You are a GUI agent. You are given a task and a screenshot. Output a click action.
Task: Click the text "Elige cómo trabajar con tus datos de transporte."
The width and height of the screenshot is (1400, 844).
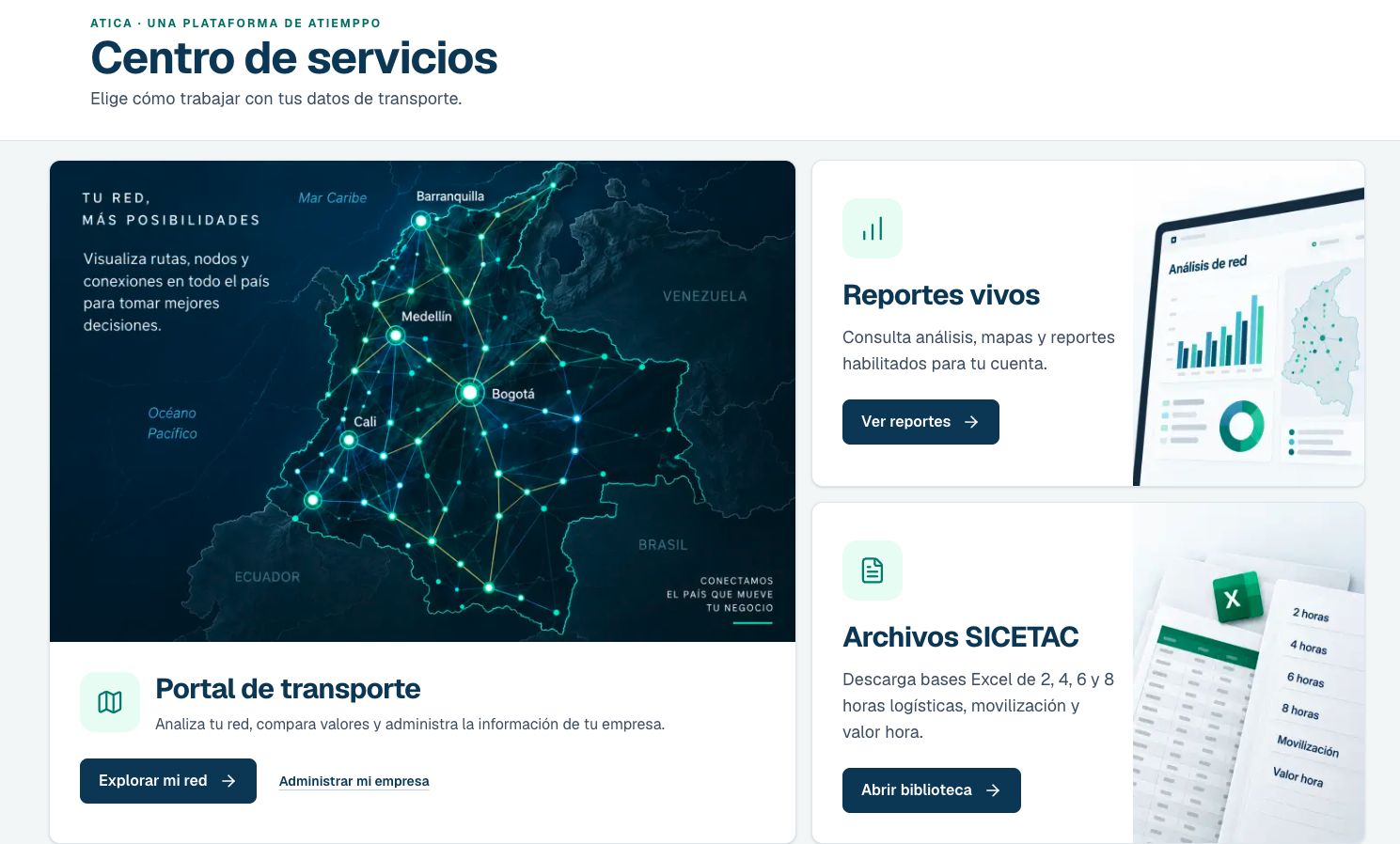point(276,99)
